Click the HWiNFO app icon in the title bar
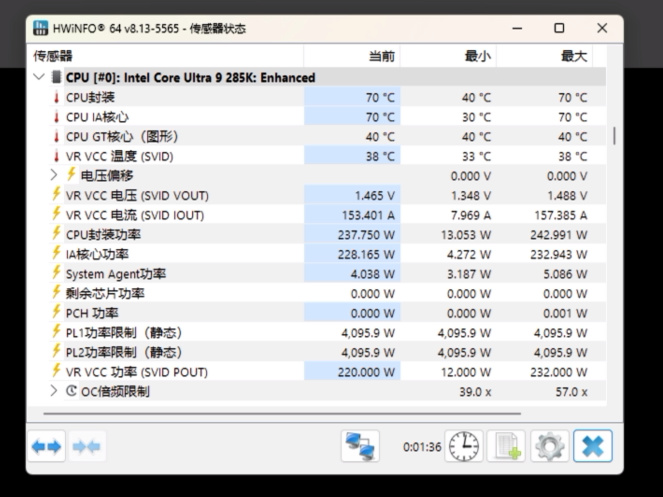663x497 pixels. coord(41,28)
